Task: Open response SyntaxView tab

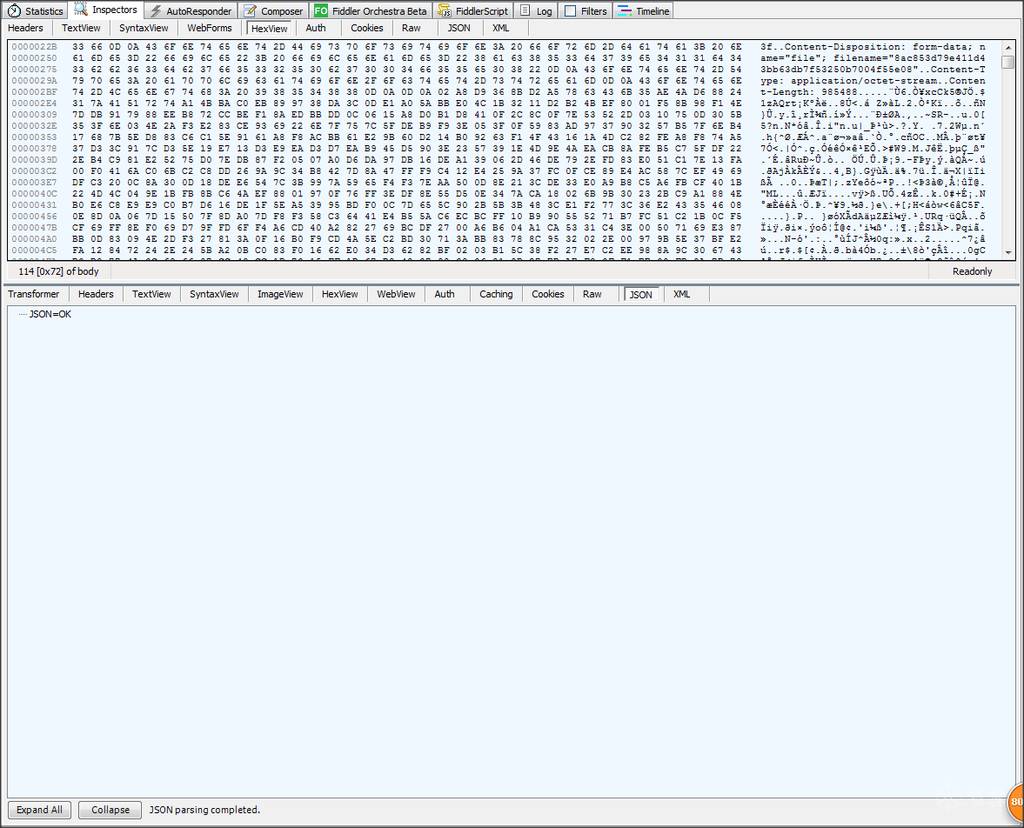Action: click(x=214, y=294)
